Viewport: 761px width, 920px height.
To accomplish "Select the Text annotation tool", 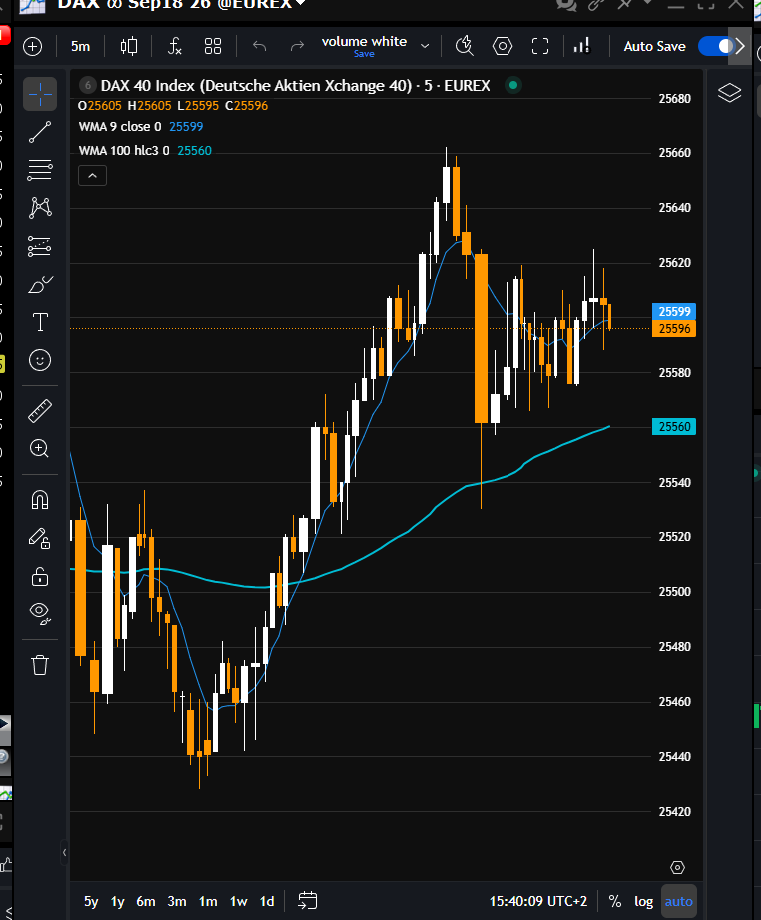I will point(40,322).
